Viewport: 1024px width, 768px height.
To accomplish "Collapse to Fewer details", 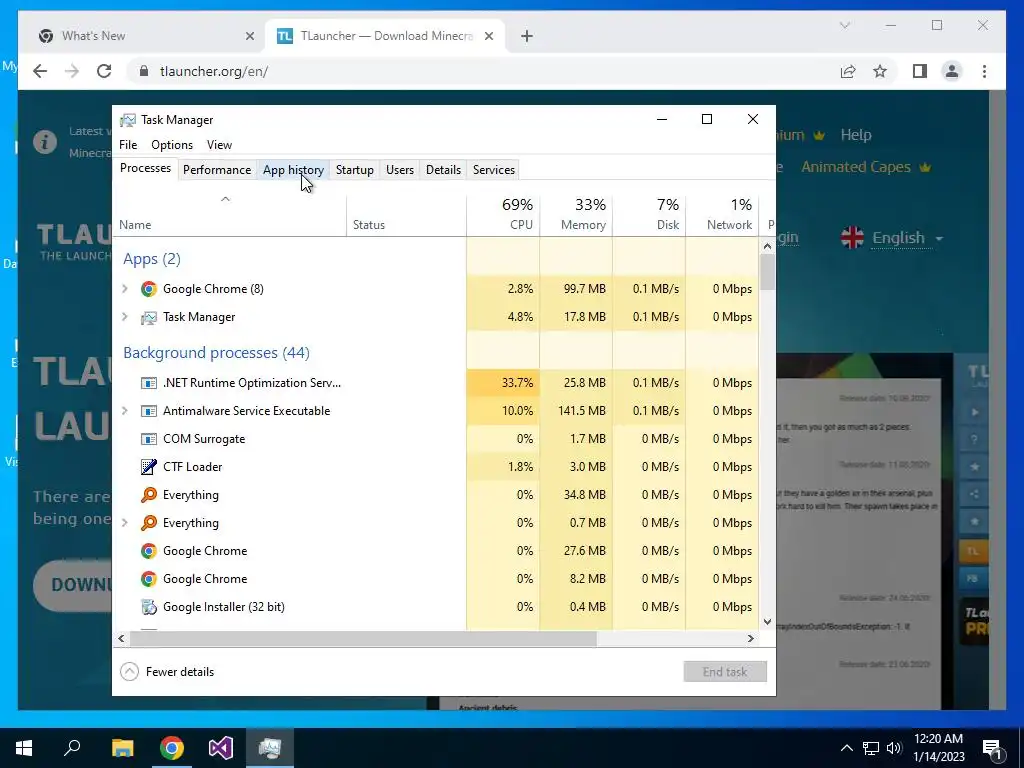I will pos(168,671).
